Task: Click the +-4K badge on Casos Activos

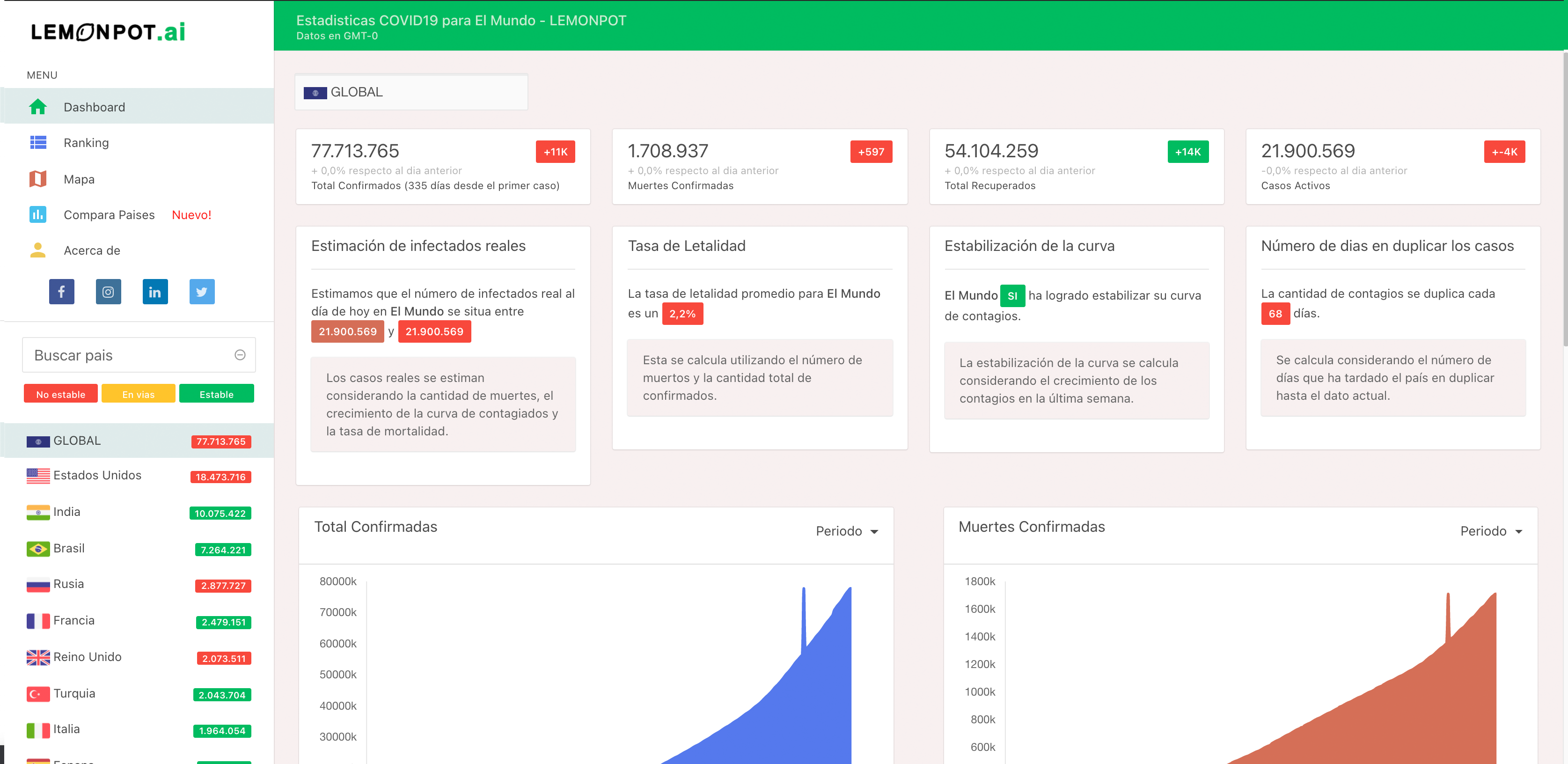Action: click(1504, 152)
